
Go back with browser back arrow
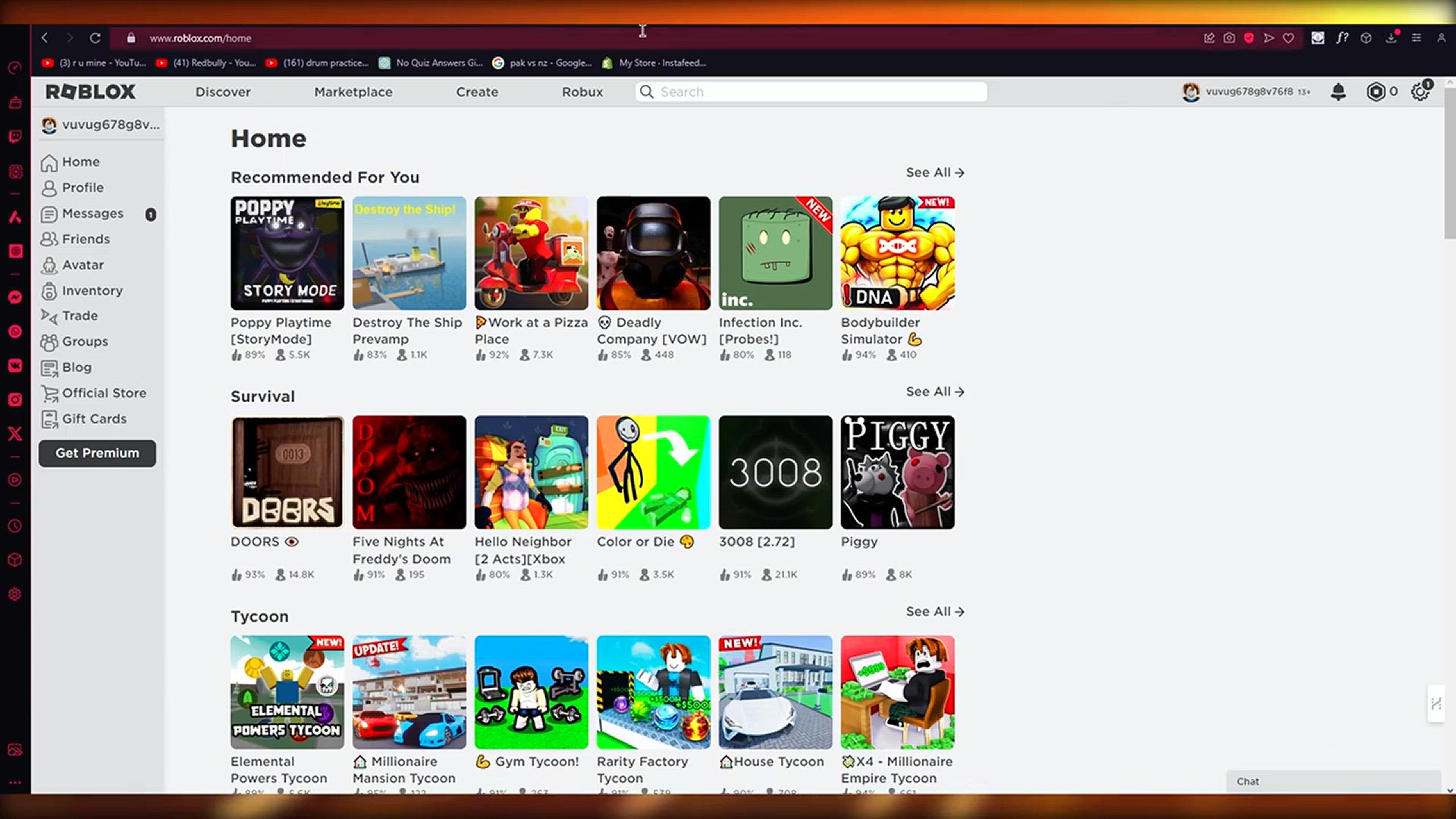45,38
